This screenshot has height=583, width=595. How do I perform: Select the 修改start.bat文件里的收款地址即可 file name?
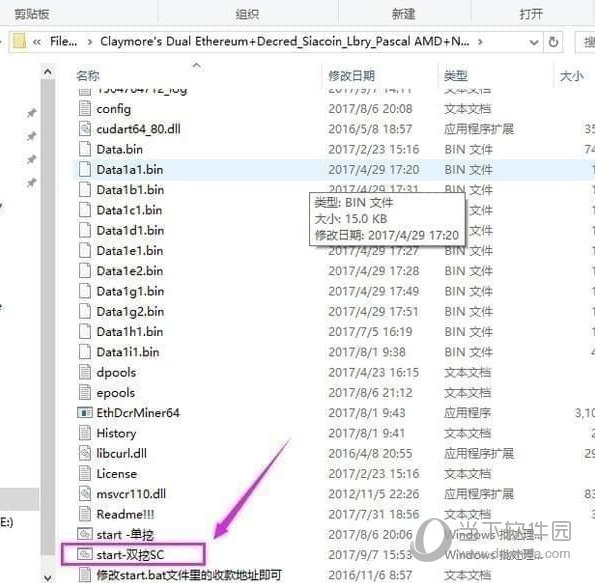[189, 575]
